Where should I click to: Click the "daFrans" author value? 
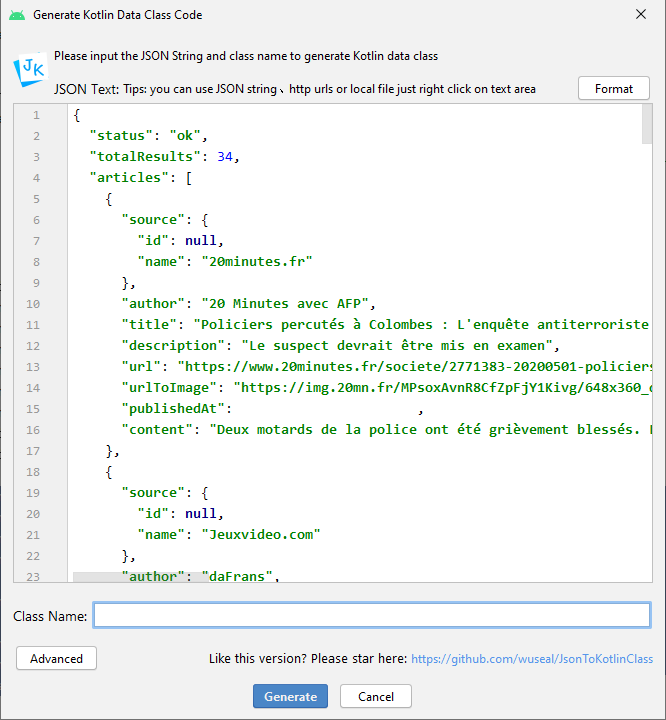click(238, 576)
